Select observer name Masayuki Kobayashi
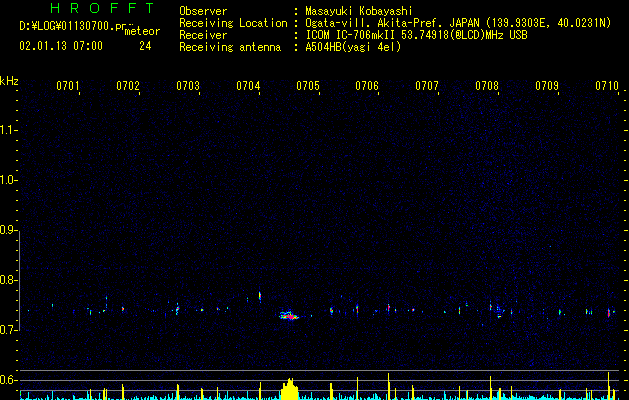Viewport: 629px width, 400px height. 359,11
